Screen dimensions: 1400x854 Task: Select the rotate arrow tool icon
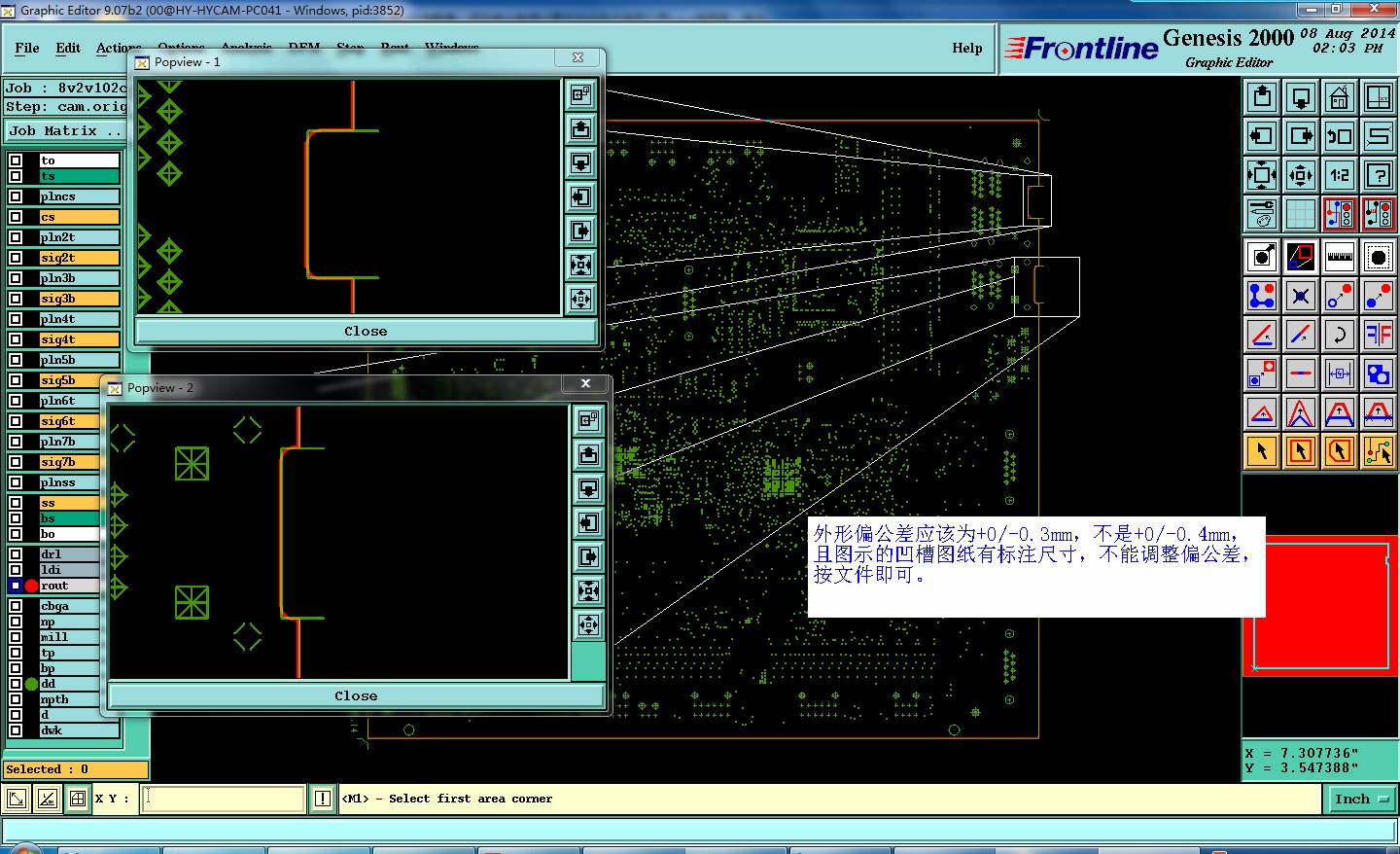click(1340, 335)
